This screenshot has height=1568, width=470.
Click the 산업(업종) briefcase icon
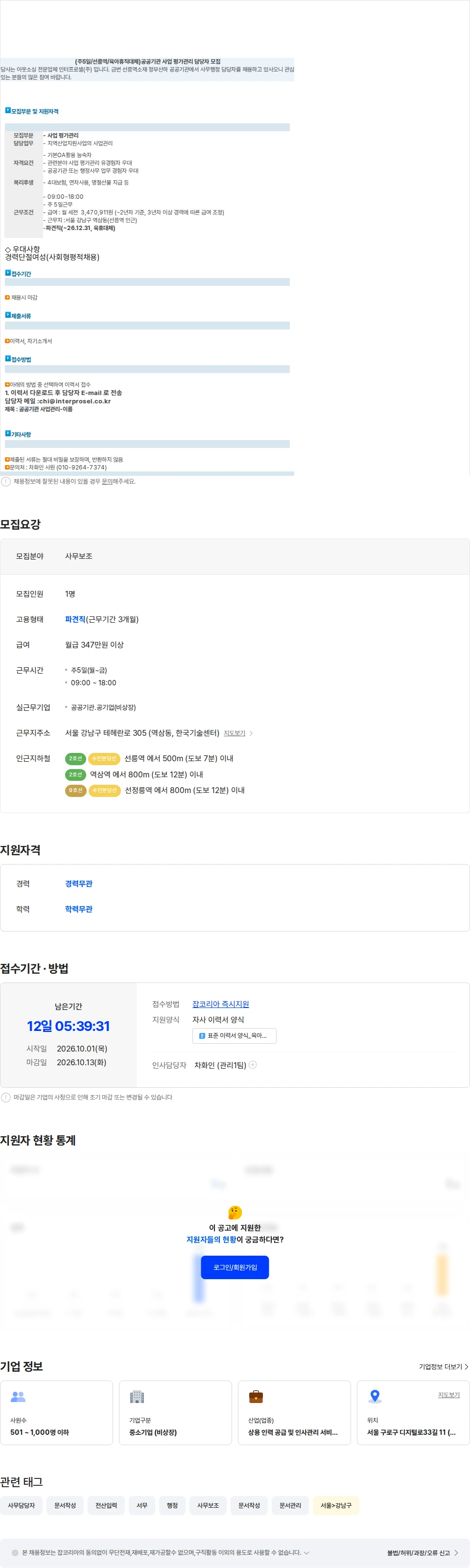256,1396
